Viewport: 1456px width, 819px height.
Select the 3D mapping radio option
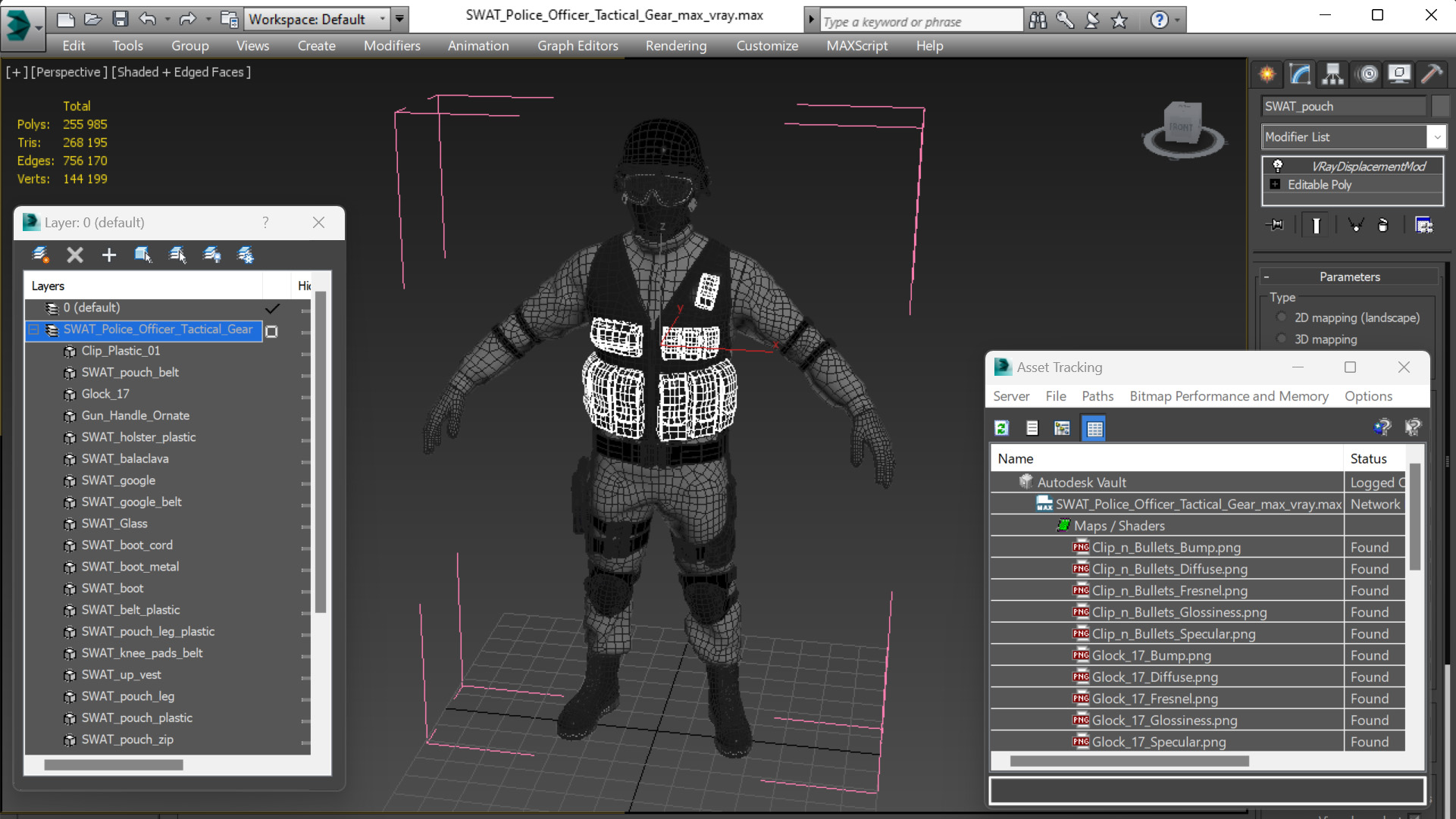[x=1282, y=339]
